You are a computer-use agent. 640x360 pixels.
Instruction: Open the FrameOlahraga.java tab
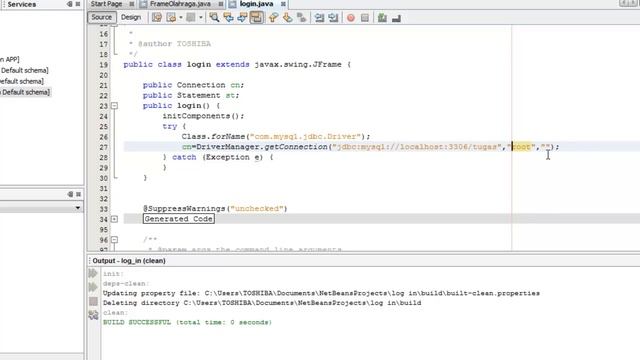click(x=180, y=4)
